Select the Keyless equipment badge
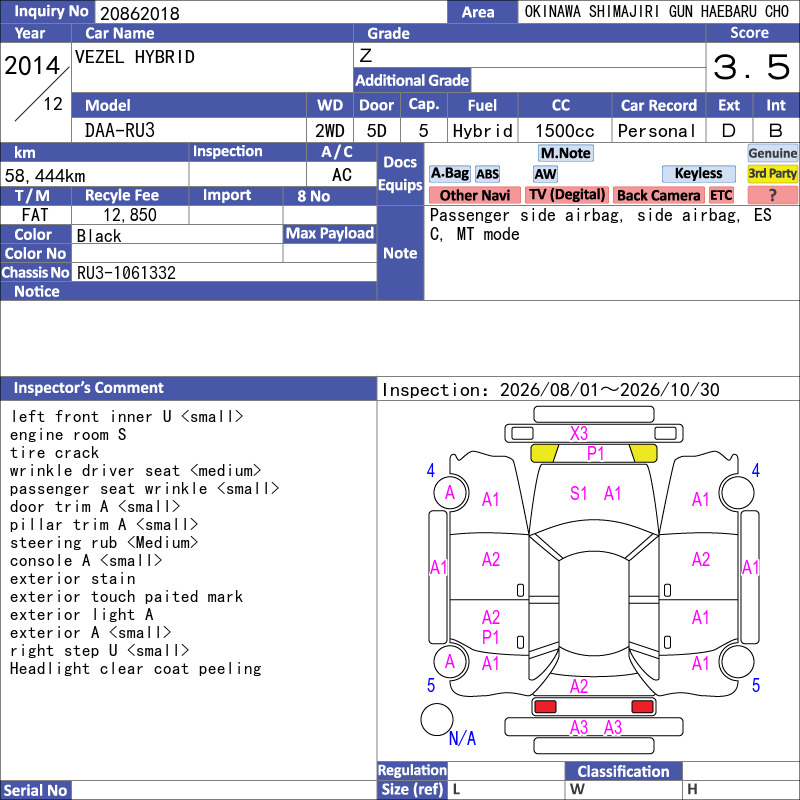800x800 pixels. [698, 174]
